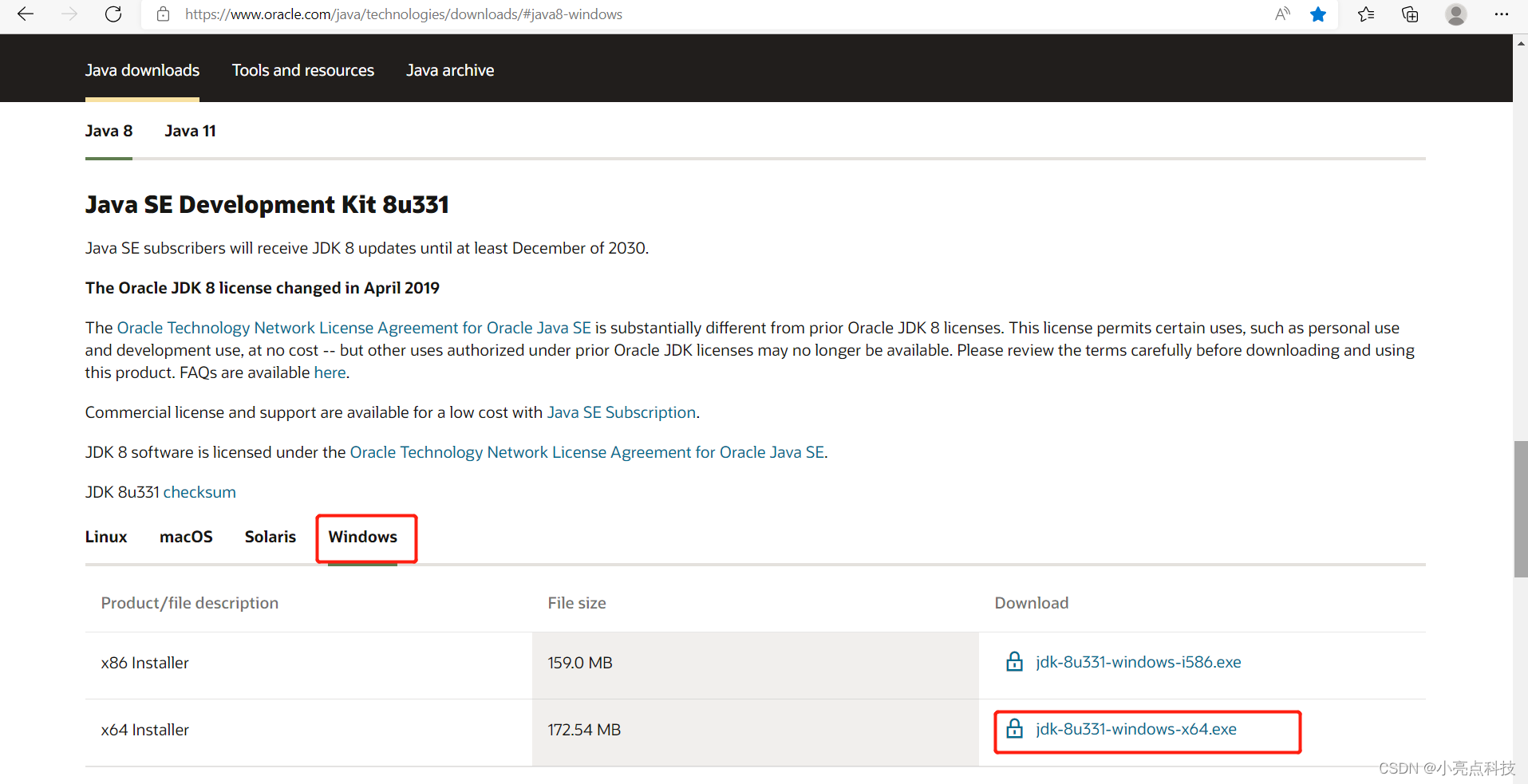Open the JDK 8u331 checksum link
The image size is (1528, 784).
coord(199,492)
